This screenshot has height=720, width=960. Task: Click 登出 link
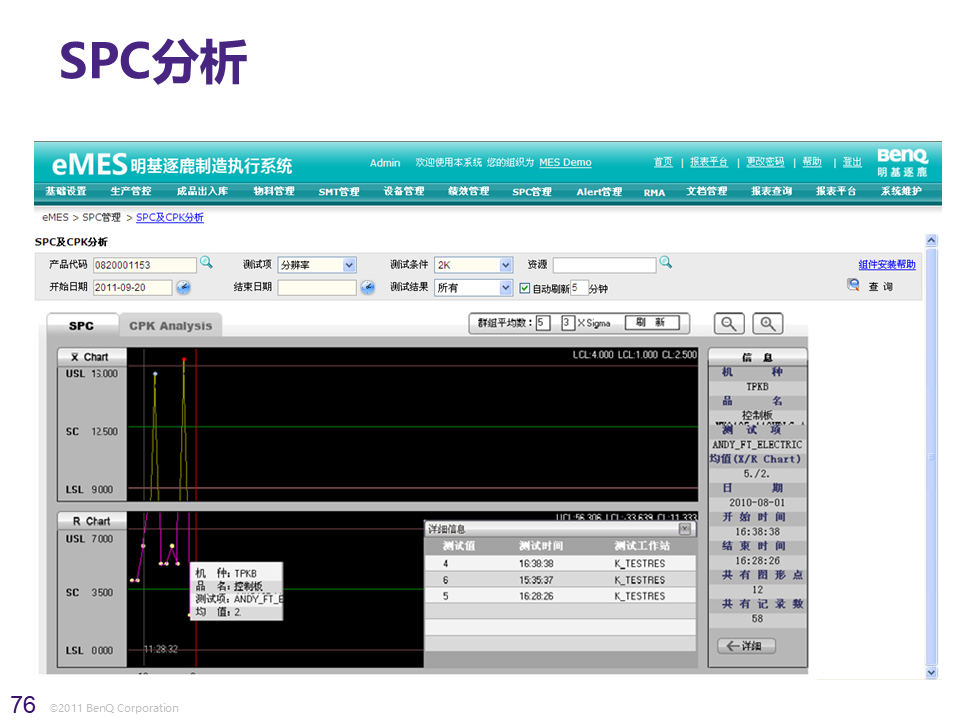click(x=852, y=162)
